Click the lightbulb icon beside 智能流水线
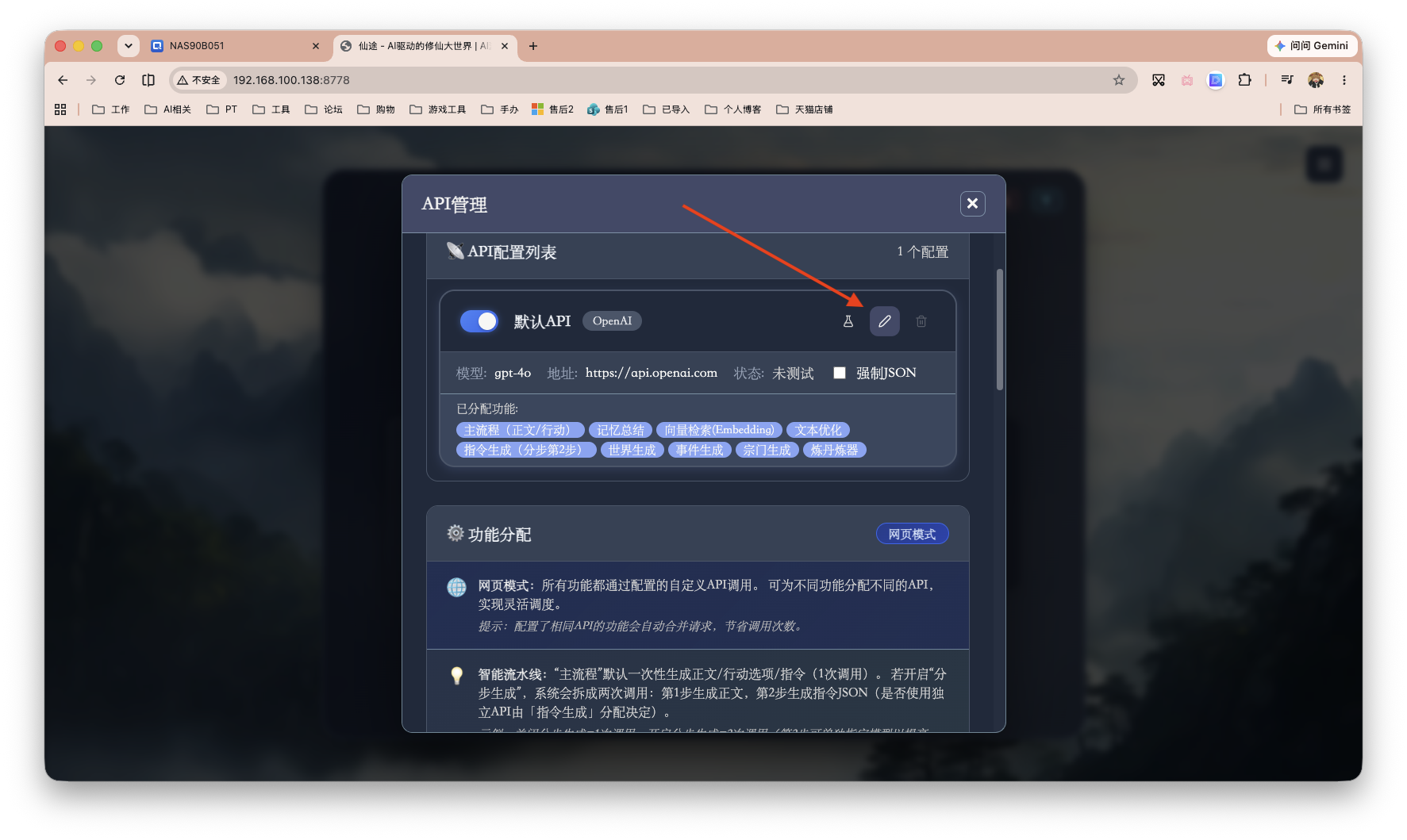 coord(456,676)
